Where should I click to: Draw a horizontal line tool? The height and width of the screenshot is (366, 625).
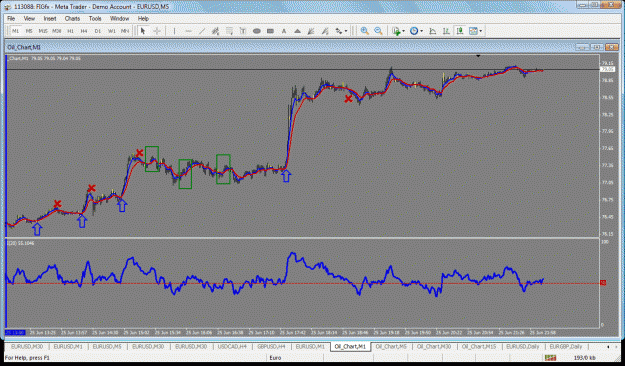pyautogui.click(x=189, y=31)
